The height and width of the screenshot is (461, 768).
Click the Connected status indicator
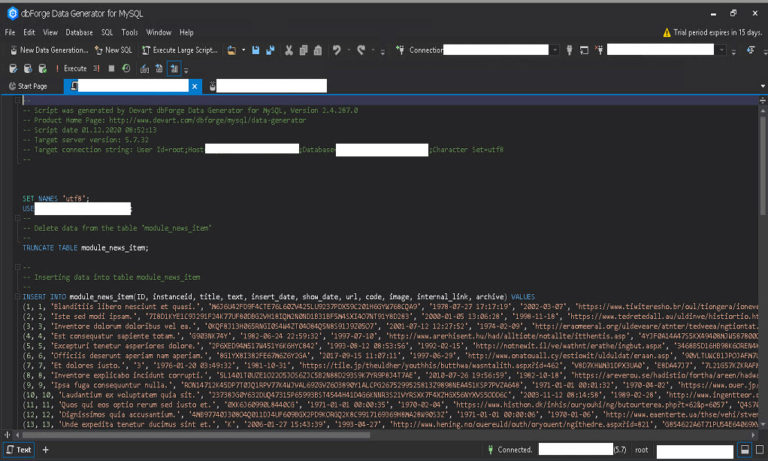tap(509, 450)
